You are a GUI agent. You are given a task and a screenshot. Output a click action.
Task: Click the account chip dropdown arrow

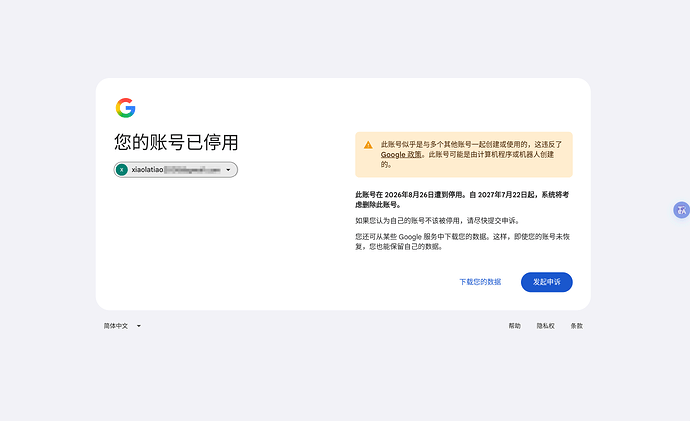(x=228, y=170)
